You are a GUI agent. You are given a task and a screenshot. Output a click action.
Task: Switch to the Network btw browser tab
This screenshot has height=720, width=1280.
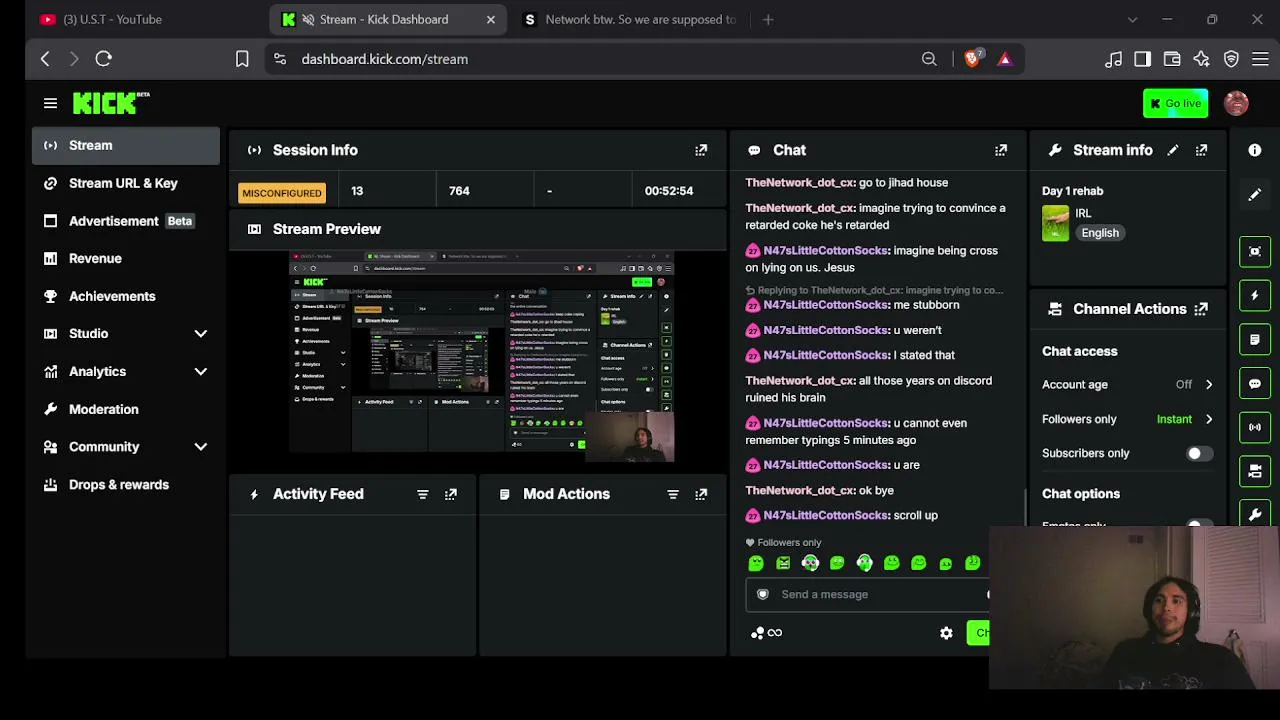pos(628,19)
